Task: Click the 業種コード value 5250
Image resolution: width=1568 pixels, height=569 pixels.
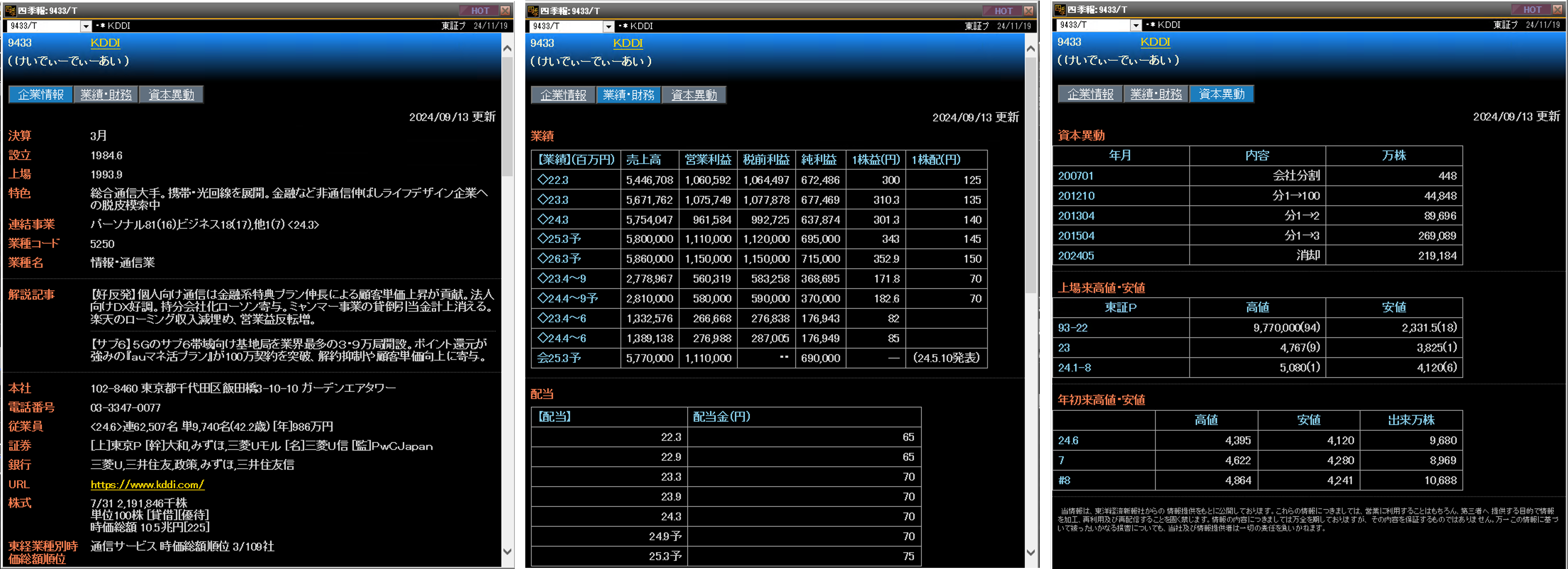Action: pos(102,244)
